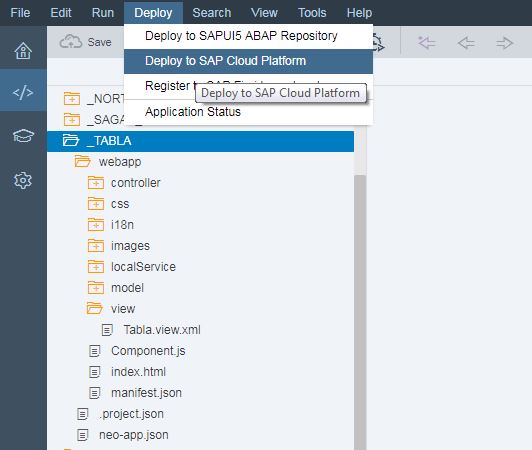The height and width of the screenshot is (450, 532).
Task: Expand the controller folder icon
Action: click(x=96, y=183)
